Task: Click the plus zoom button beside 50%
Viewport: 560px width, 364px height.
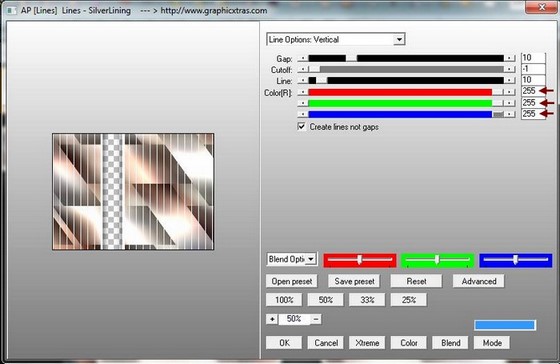Action: click(272, 319)
